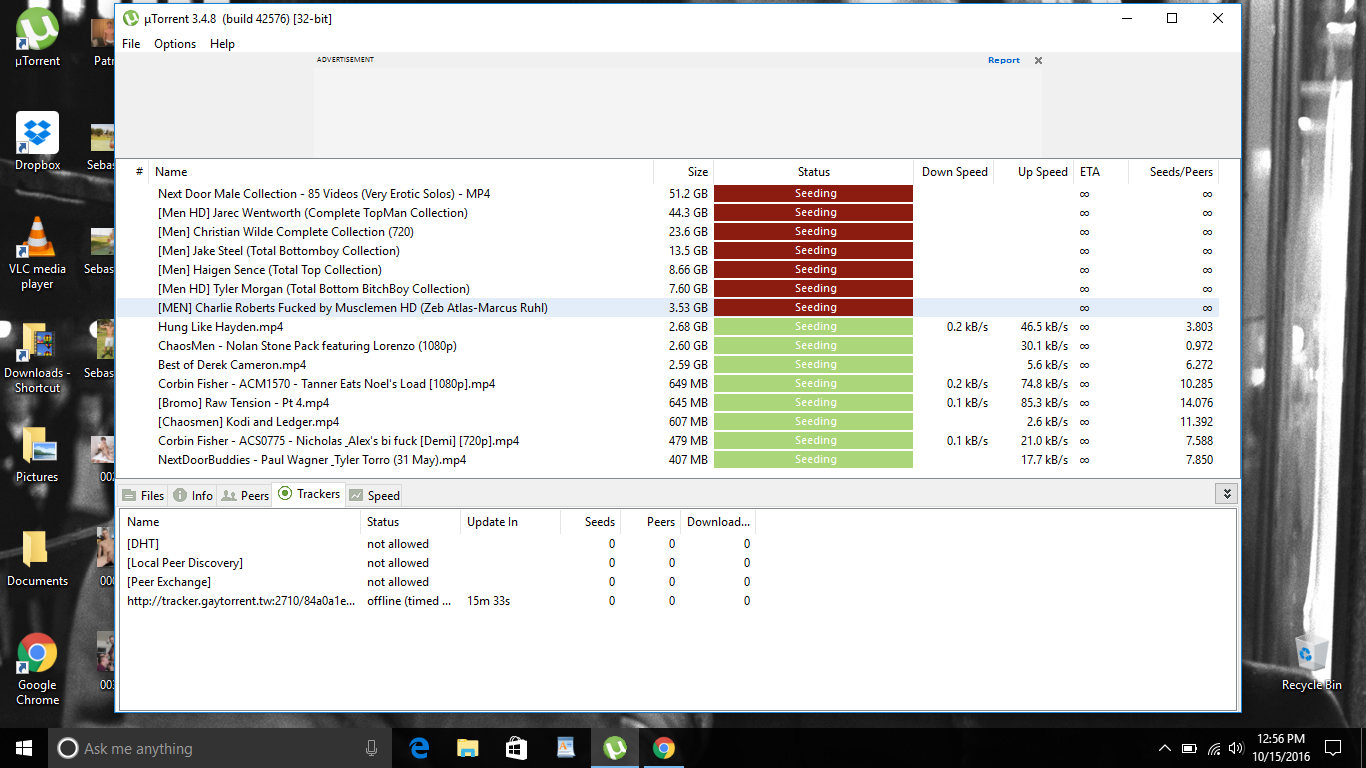Open the File menu
Viewport: 1366px width, 768px height.
(131, 44)
